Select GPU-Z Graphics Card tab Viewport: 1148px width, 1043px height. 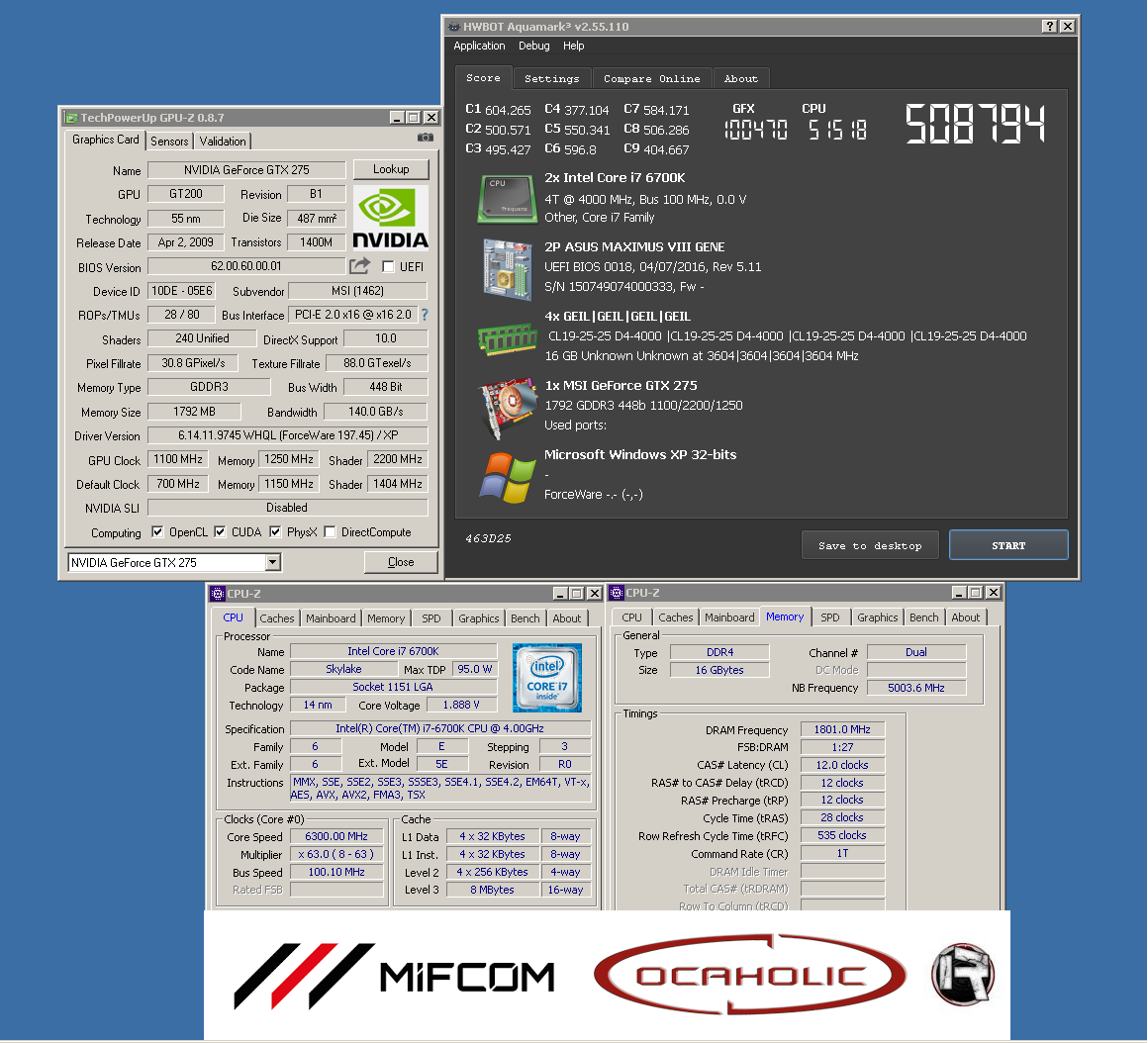pos(106,140)
